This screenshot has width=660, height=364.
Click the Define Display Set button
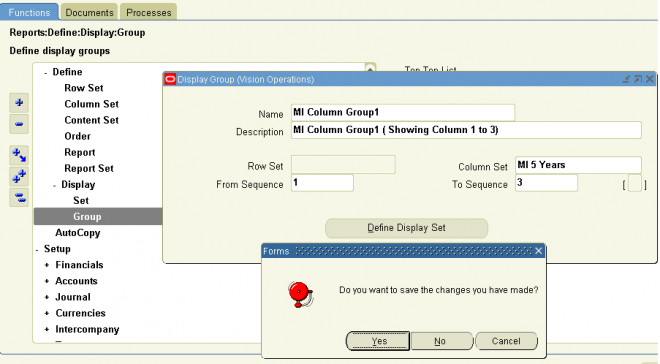[407, 228]
